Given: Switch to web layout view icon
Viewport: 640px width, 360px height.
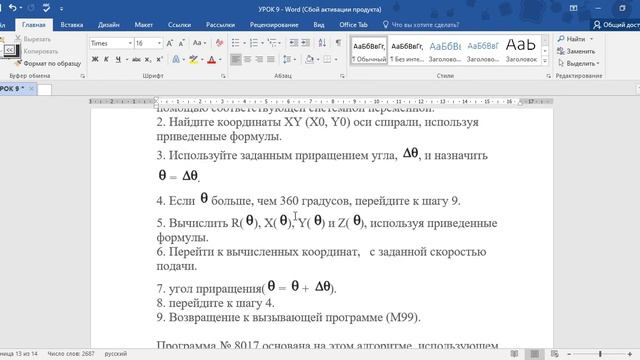Looking at the screenshot, I should [554, 353].
